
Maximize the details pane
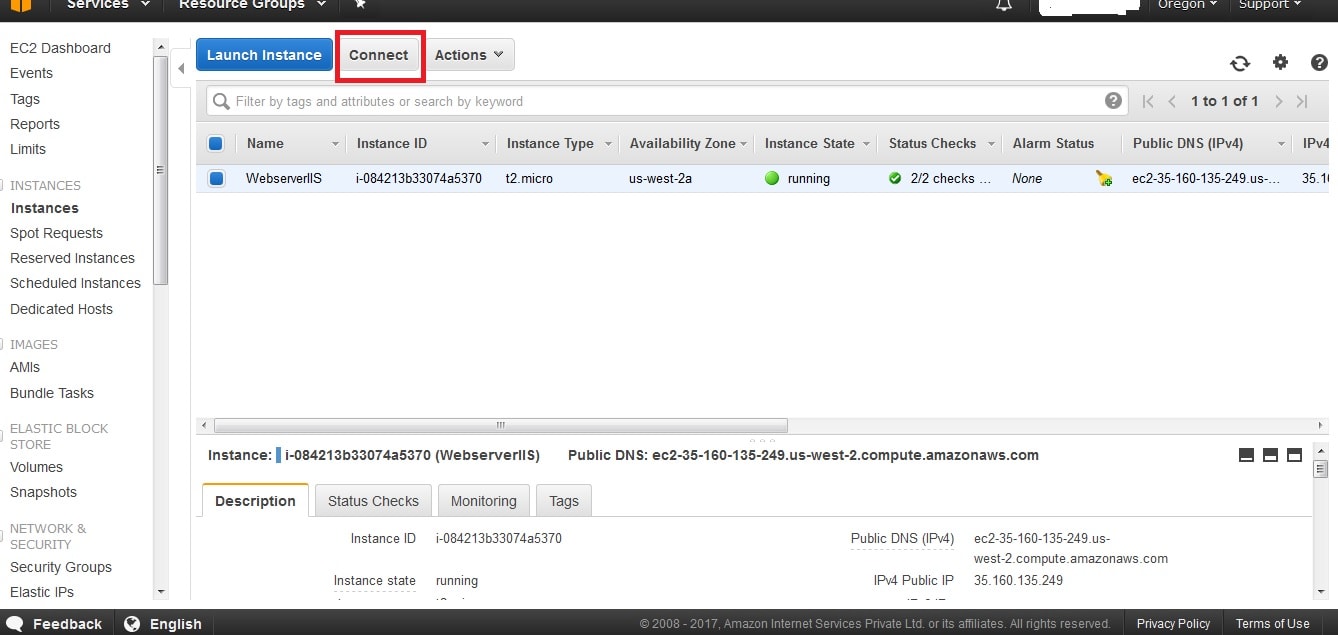(1294, 455)
